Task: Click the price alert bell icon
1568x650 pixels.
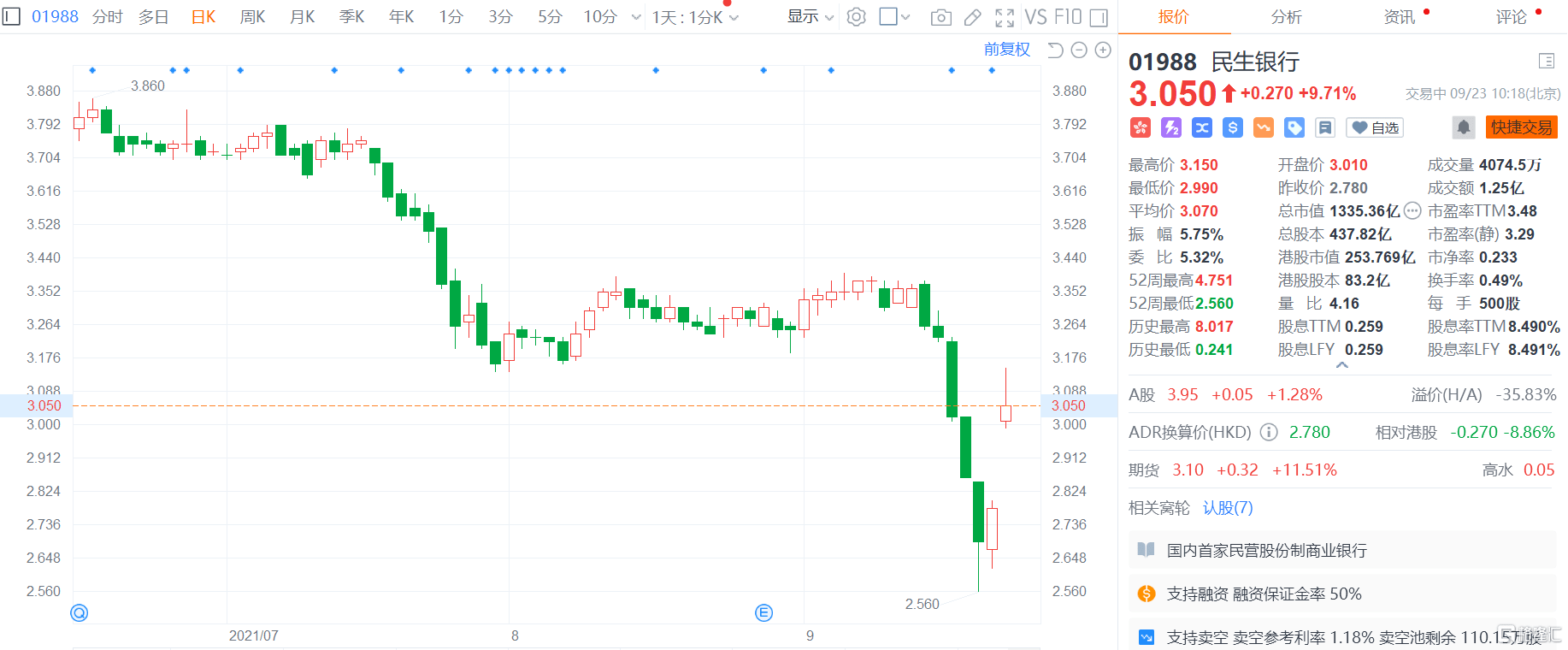Action: point(1463,127)
